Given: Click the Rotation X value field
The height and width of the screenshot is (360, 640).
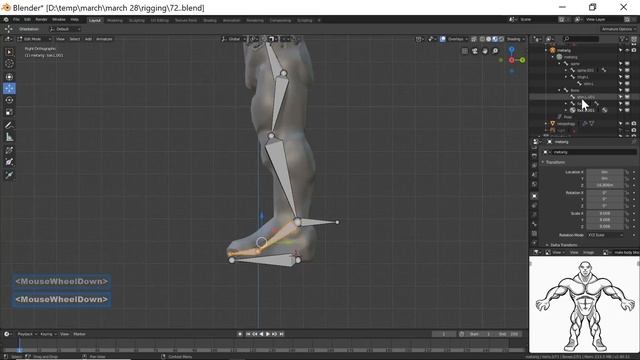Looking at the screenshot, I should pyautogui.click(x=605, y=192).
